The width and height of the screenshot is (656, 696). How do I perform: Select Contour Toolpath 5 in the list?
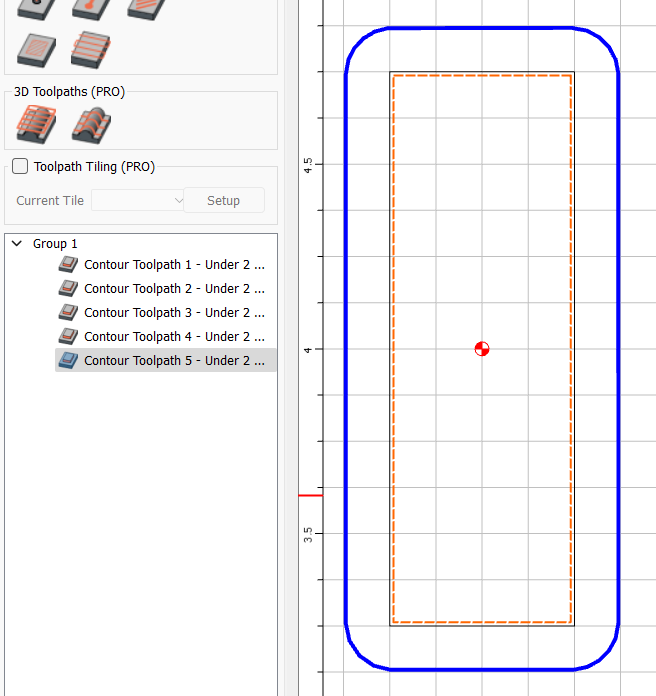click(166, 360)
